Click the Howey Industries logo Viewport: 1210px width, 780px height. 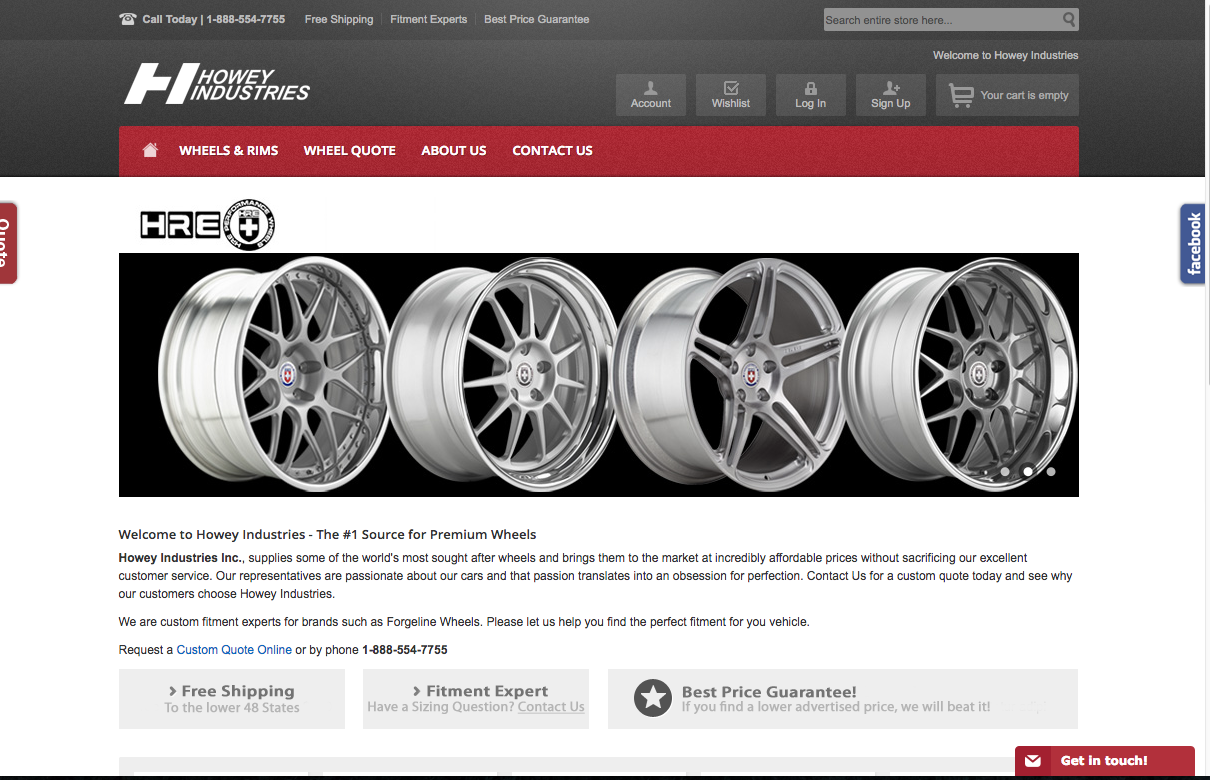[217, 84]
